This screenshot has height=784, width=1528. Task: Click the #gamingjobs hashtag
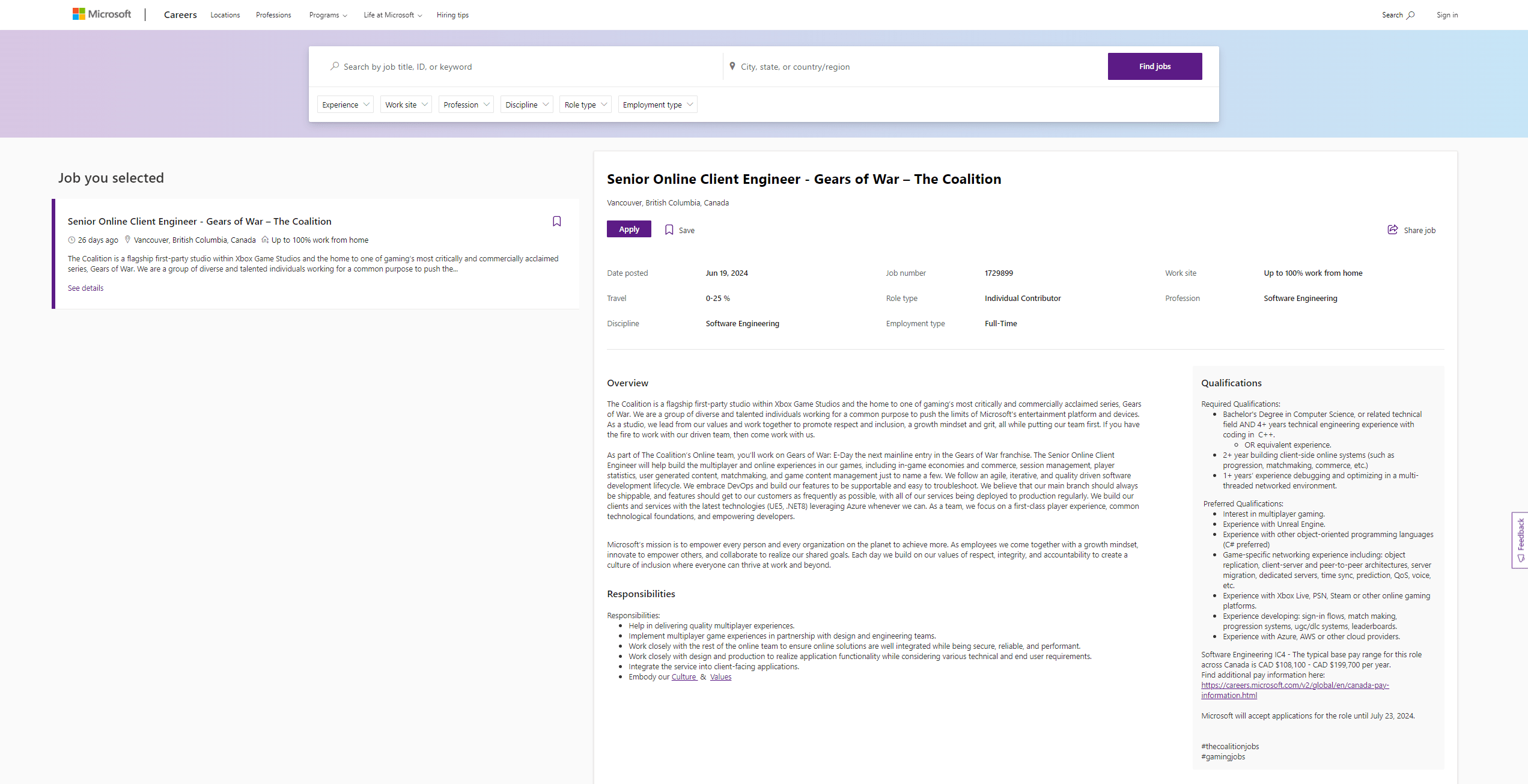(x=1223, y=757)
